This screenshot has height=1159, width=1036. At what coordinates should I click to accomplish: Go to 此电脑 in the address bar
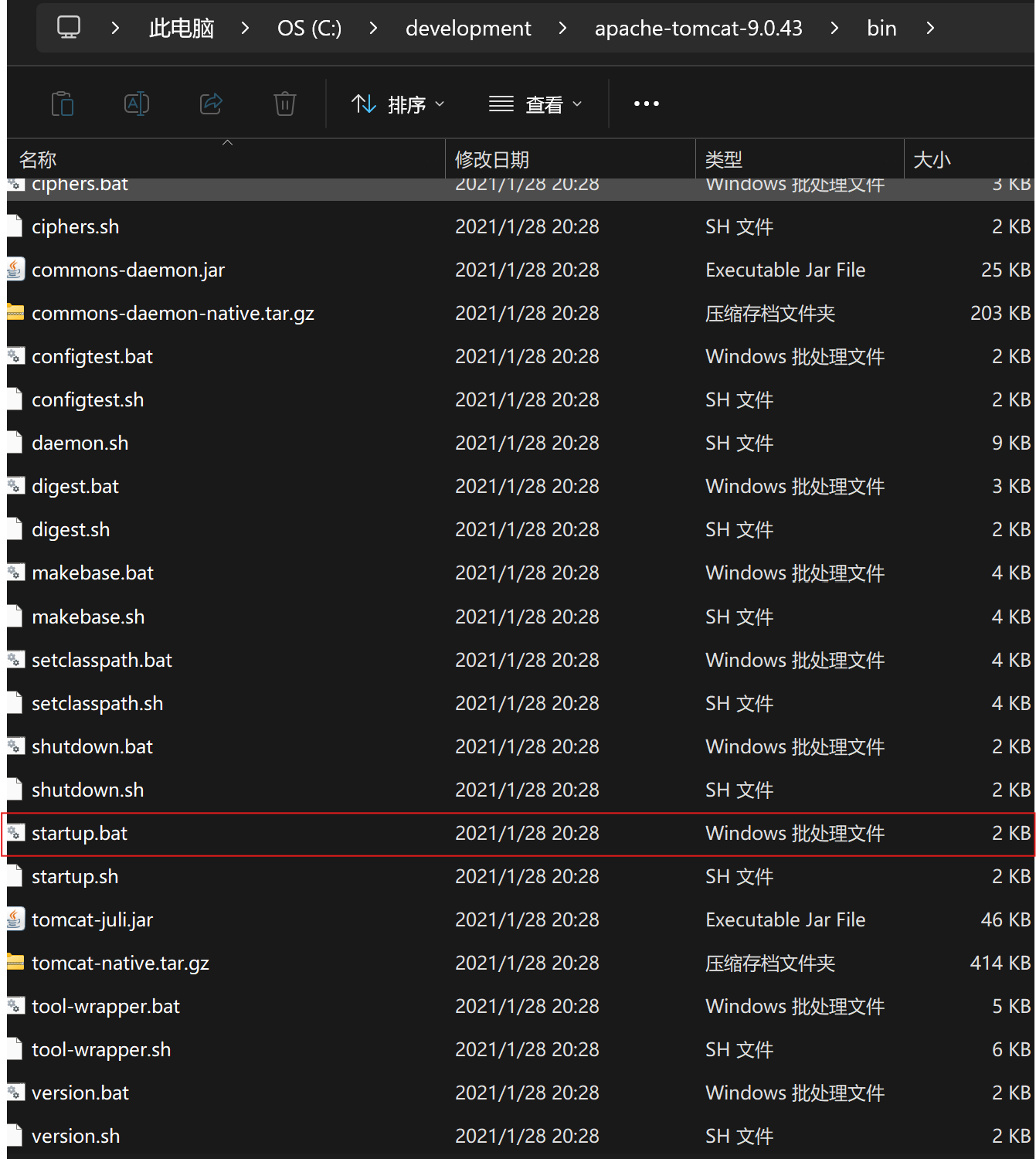182,29
